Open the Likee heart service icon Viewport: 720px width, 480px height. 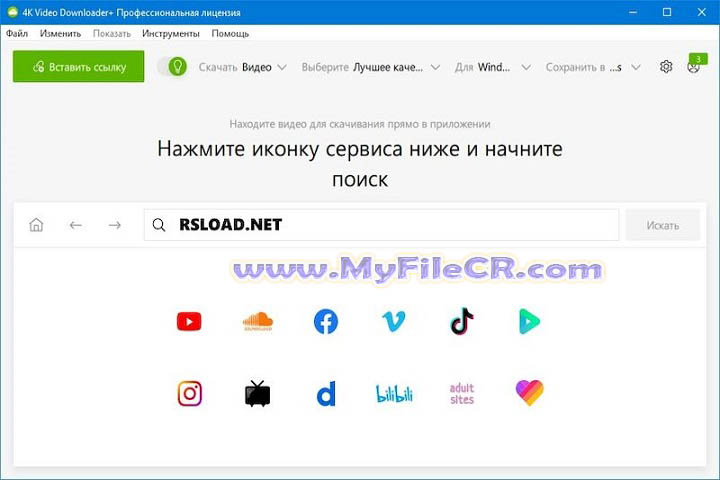click(x=529, y=393)
